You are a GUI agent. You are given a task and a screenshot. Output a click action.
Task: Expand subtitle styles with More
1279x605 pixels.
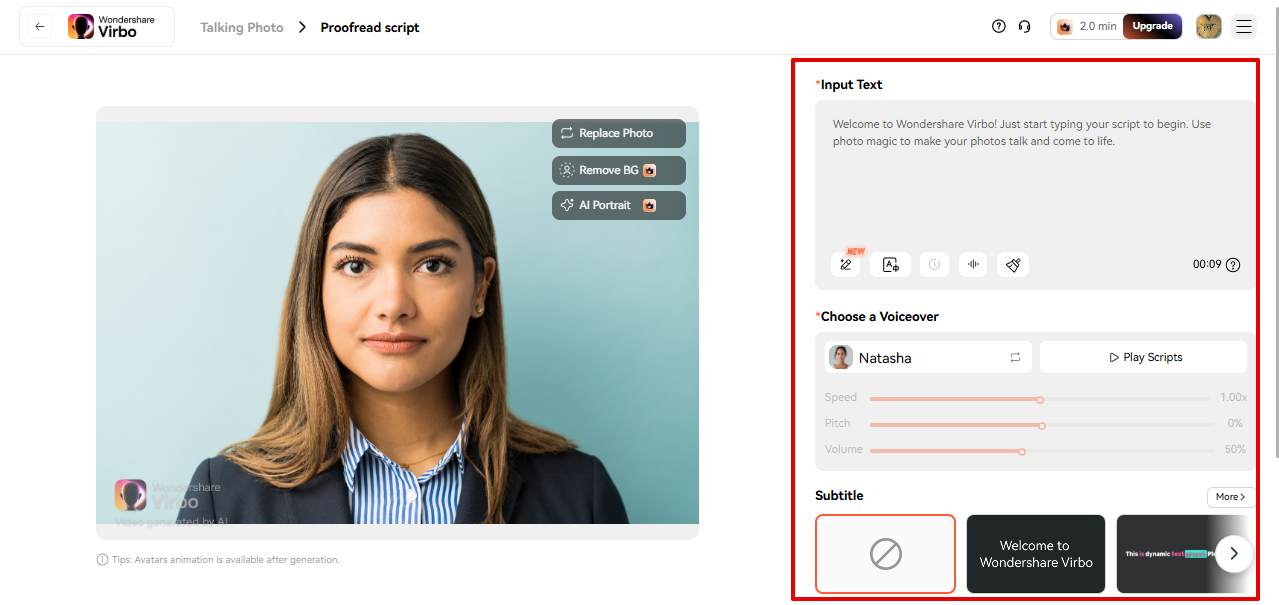tap(1231, 497)
